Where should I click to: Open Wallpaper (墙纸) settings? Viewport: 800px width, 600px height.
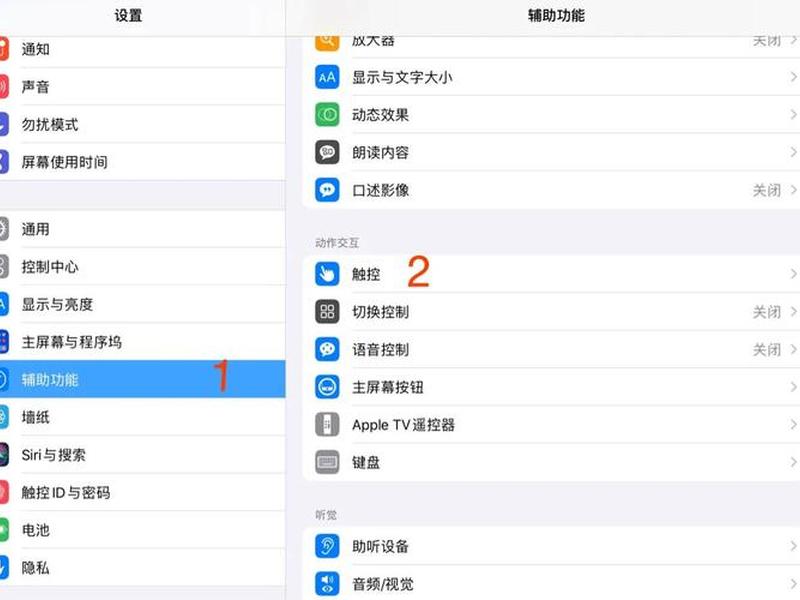pos(142,417)
